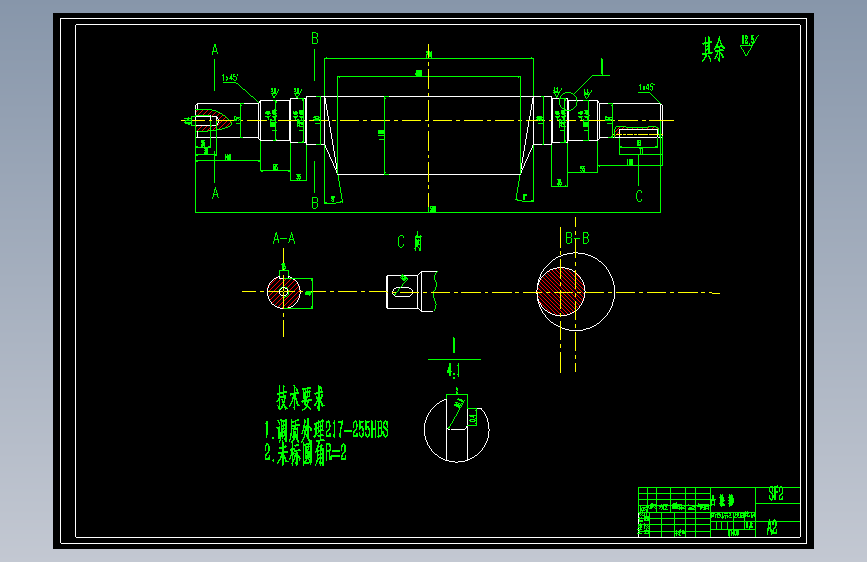867x562 pixels.
Task: Click the keyway slot in the C 向 view
Action: [x=403, y=292]
